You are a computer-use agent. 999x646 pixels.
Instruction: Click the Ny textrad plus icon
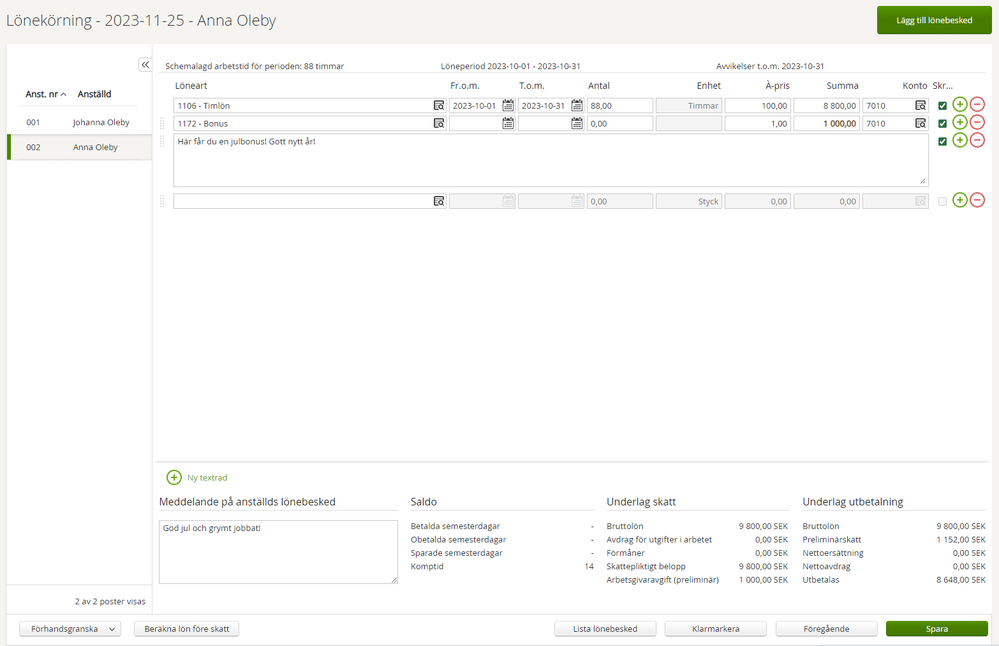point(174,478)
